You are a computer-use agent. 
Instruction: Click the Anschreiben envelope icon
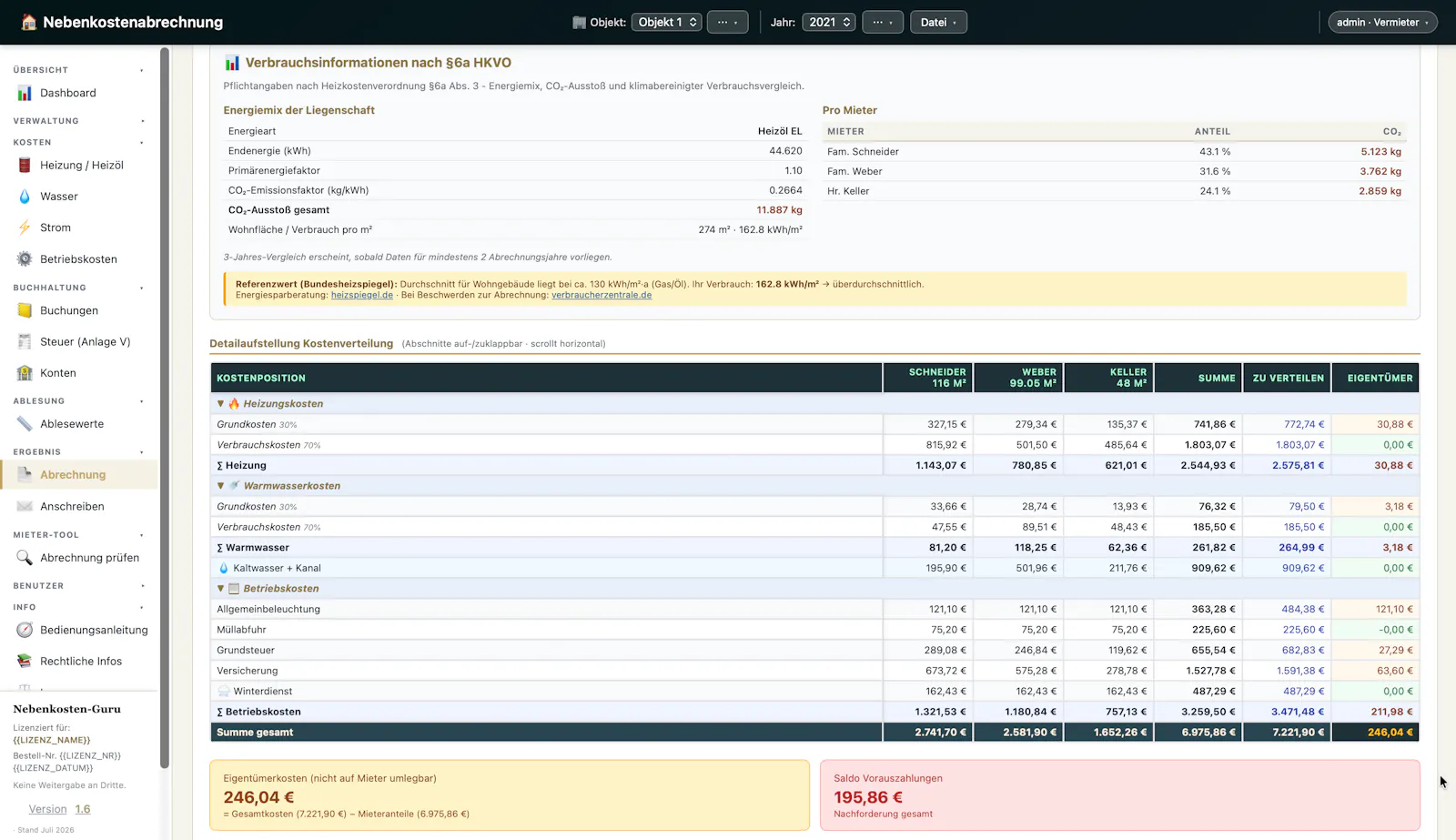point(25,507)
